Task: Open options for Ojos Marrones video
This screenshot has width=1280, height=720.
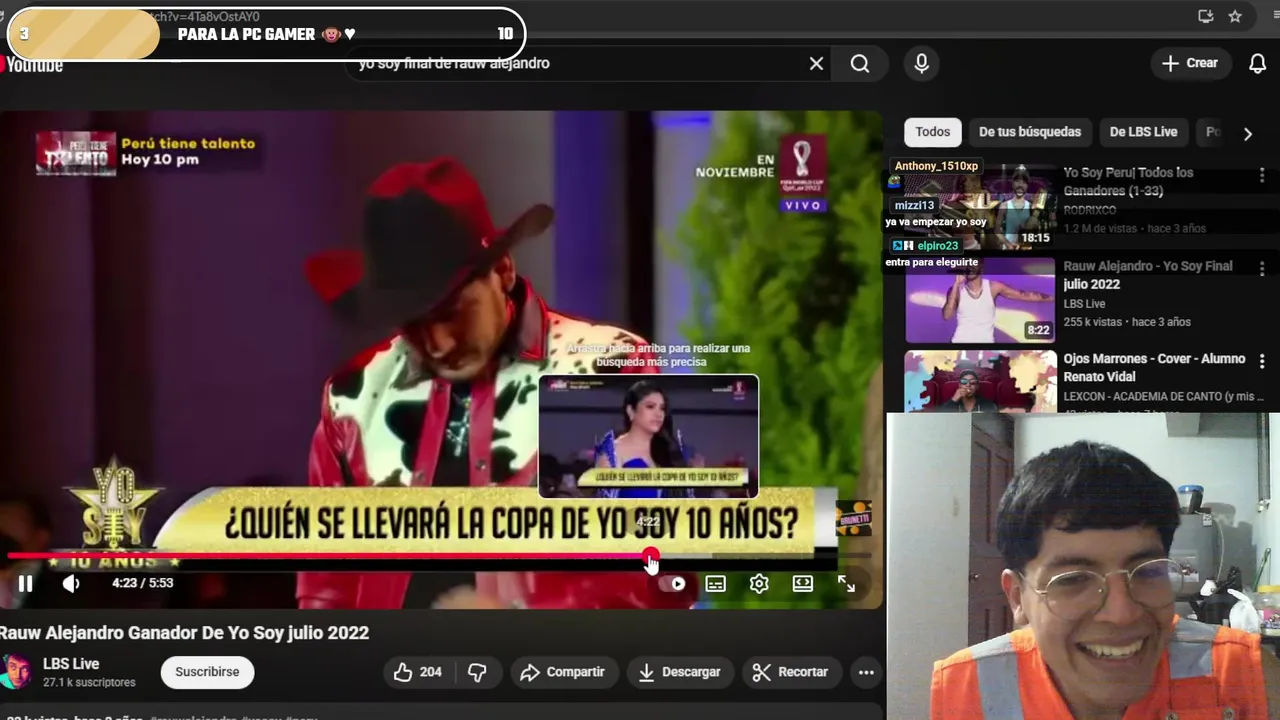Action: [x=1262, y=361]
